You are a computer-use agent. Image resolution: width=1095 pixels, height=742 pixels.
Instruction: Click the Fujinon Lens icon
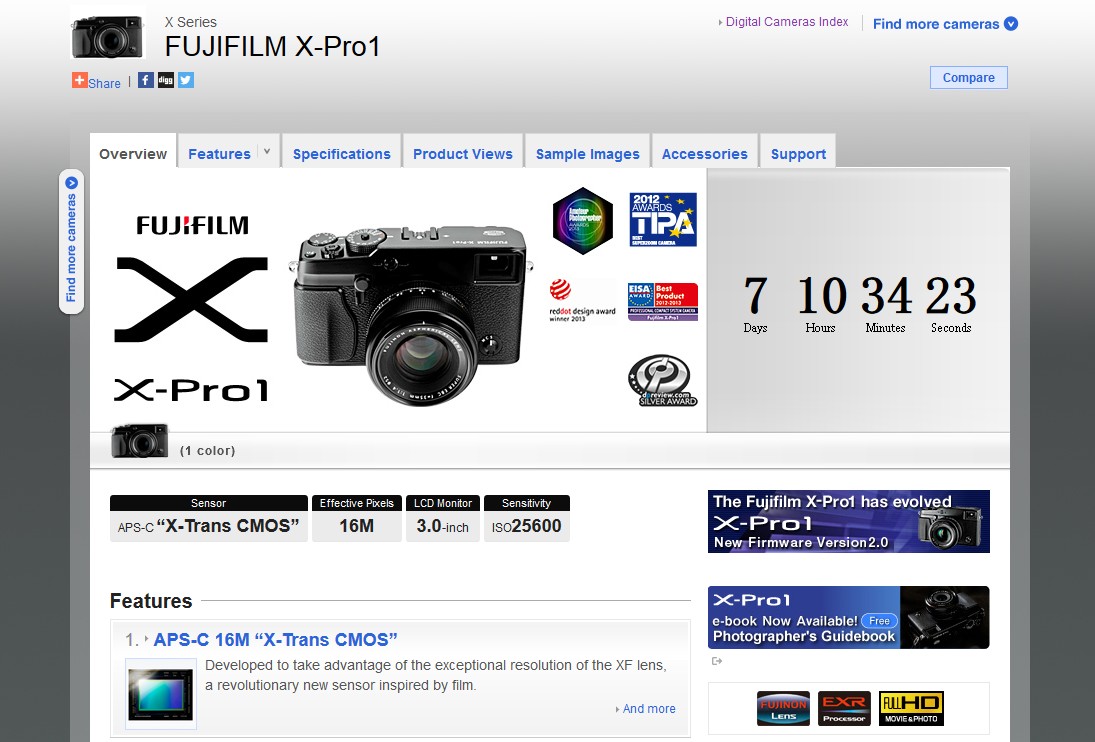click(784, 708)
